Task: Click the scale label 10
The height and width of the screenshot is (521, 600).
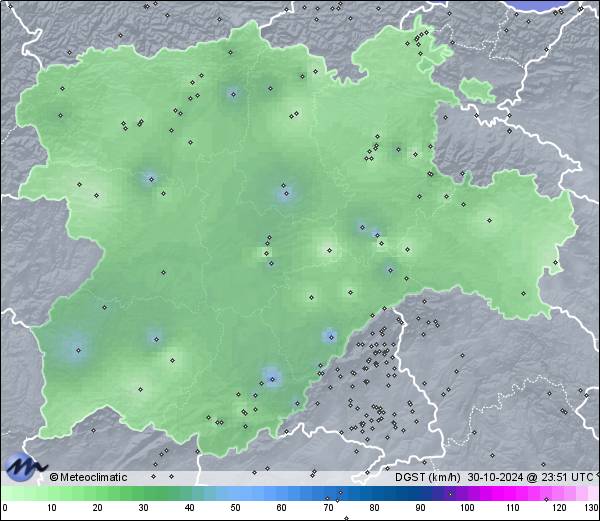Action: point(52,508)
